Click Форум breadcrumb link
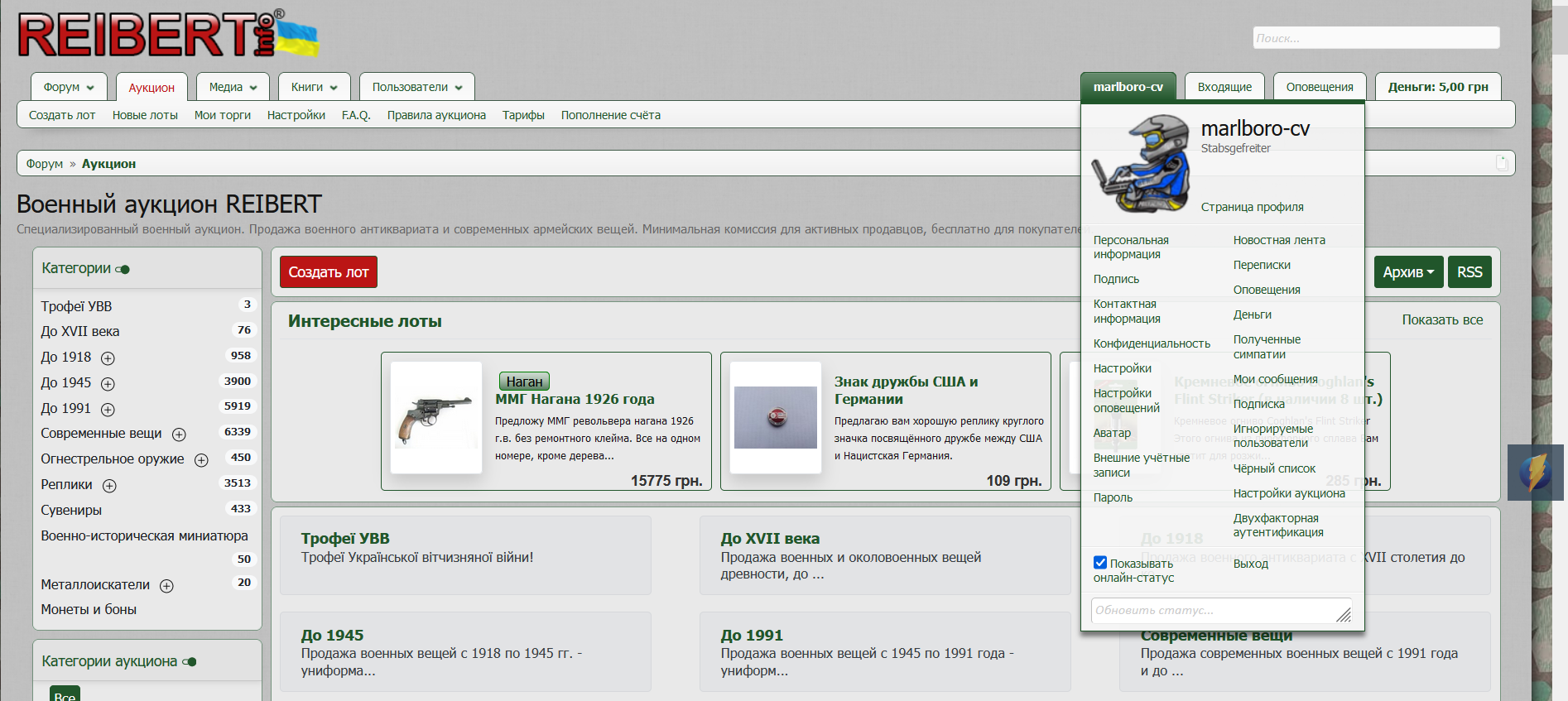 click(x=44, y=164)
